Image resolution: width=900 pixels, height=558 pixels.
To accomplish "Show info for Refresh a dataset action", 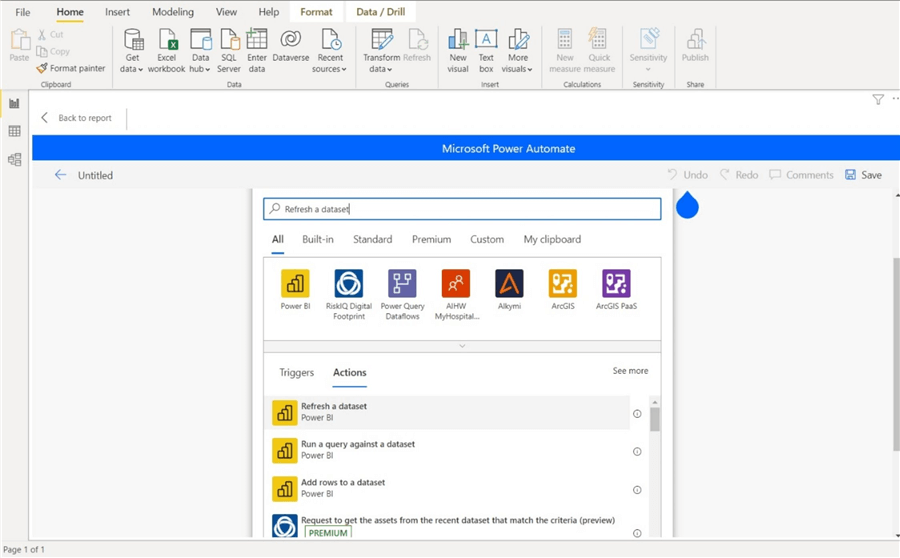I will pos(637,413).
